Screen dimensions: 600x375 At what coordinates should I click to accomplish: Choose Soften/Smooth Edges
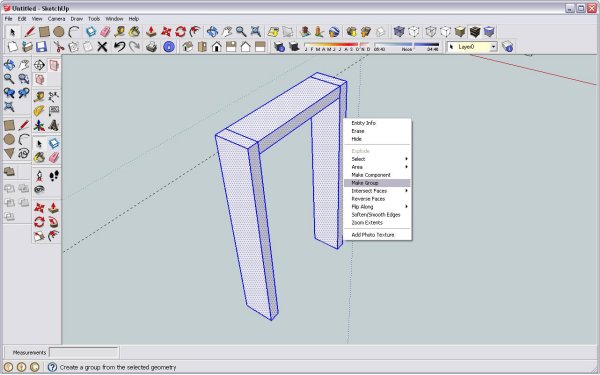pos(377,215)
